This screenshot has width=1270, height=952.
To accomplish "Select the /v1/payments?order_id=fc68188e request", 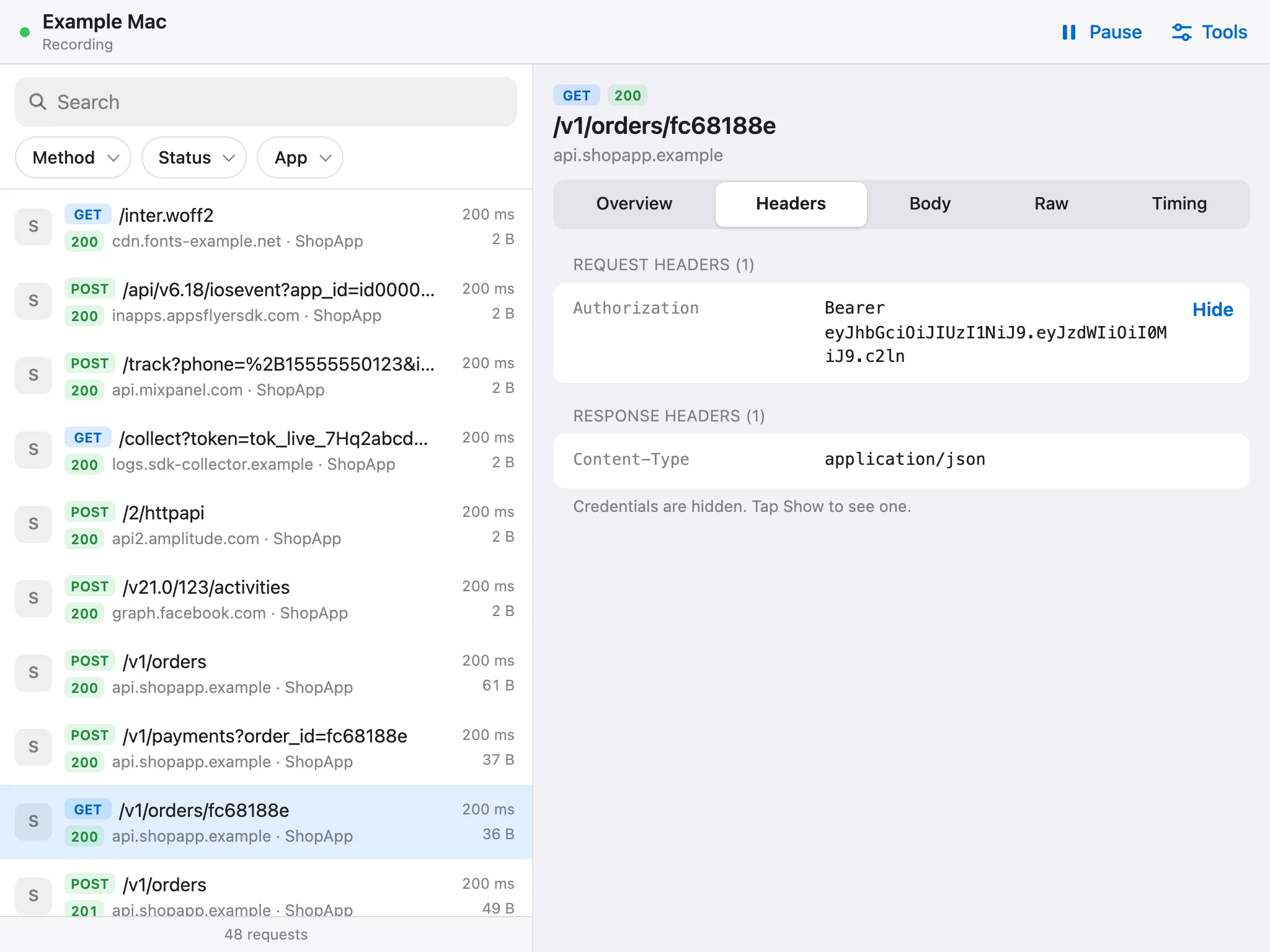I will (266, 747).
